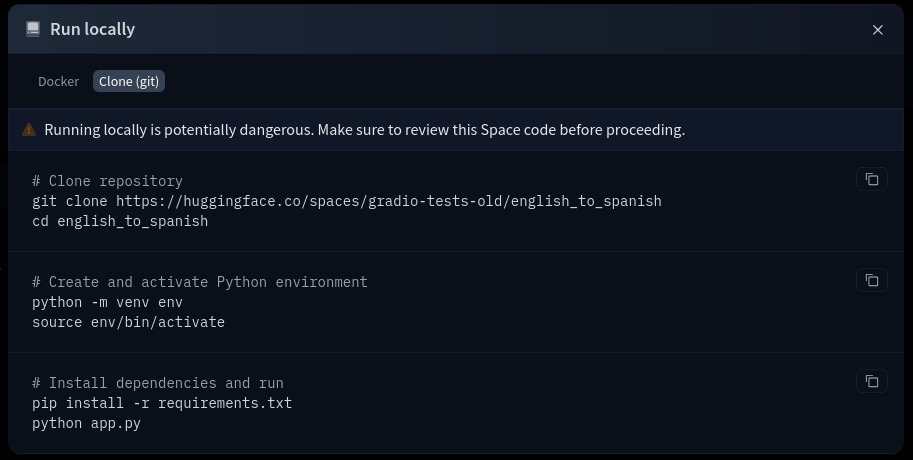The width and height of the screenshot is (913, 460).
Task: Switch to the Docker tab
Action: (x=58, y=82)
